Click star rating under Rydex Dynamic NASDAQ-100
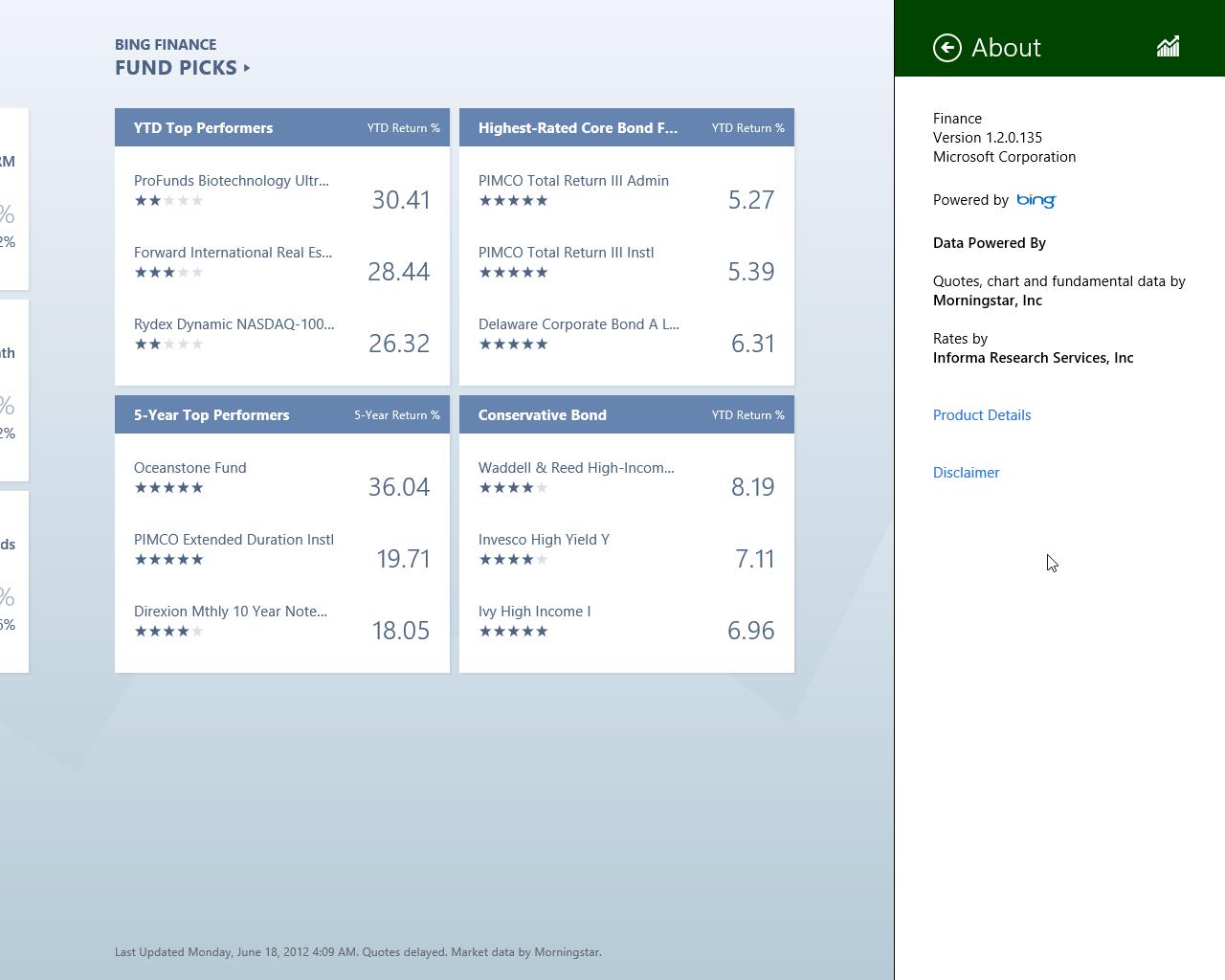The image size is (1225, 980). (x=169, y=345)
